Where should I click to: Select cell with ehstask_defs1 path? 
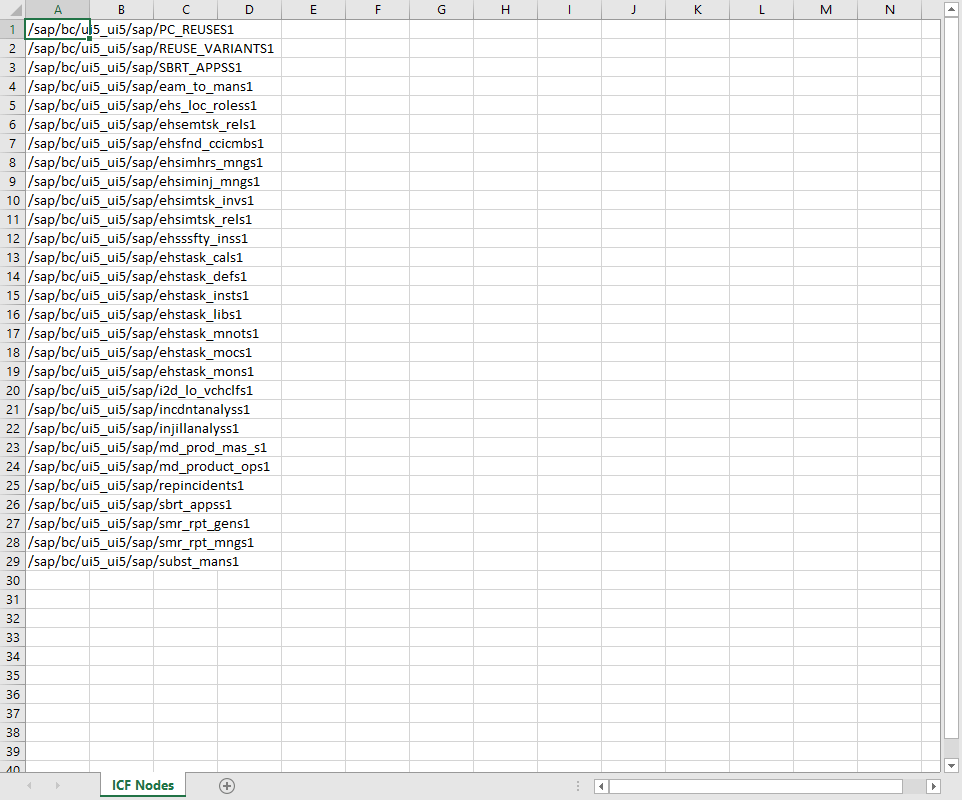58,277
